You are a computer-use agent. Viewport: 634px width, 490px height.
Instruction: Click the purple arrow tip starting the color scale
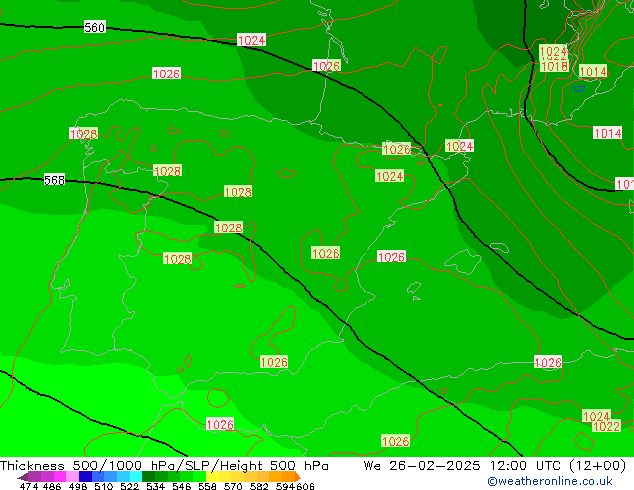tap(22, 478)
